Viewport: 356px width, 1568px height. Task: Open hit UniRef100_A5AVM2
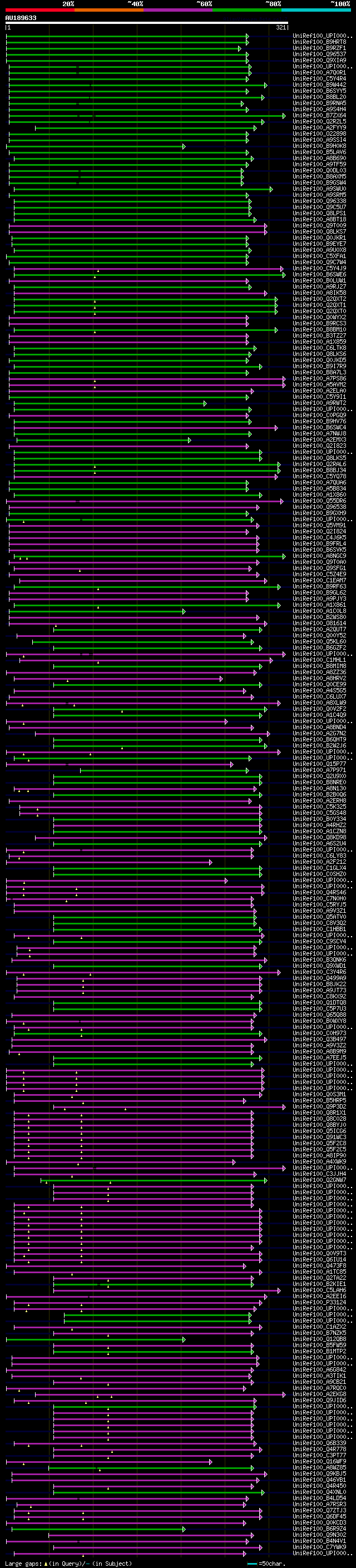click(319, 385)
